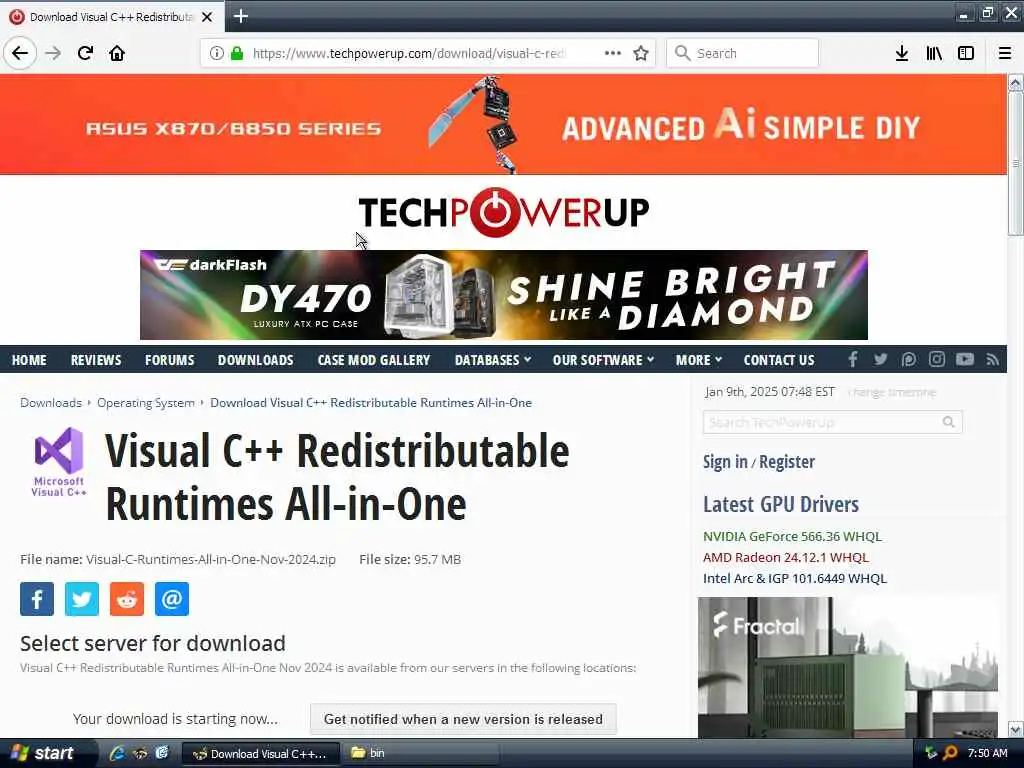
Task: Click the magnifier icon in system tray
Action: (951, 753)
